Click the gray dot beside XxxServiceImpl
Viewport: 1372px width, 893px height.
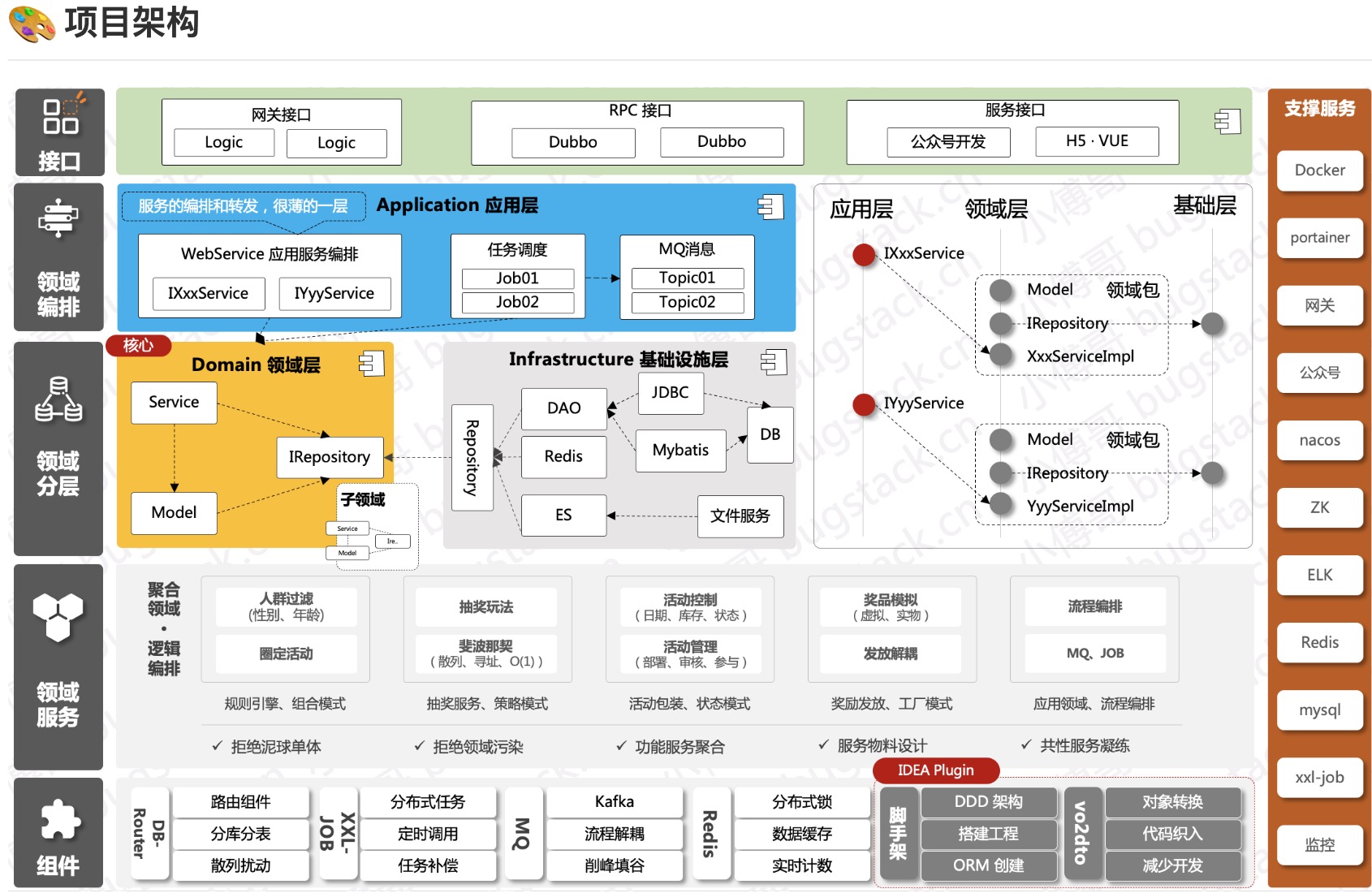[1001, 355]
